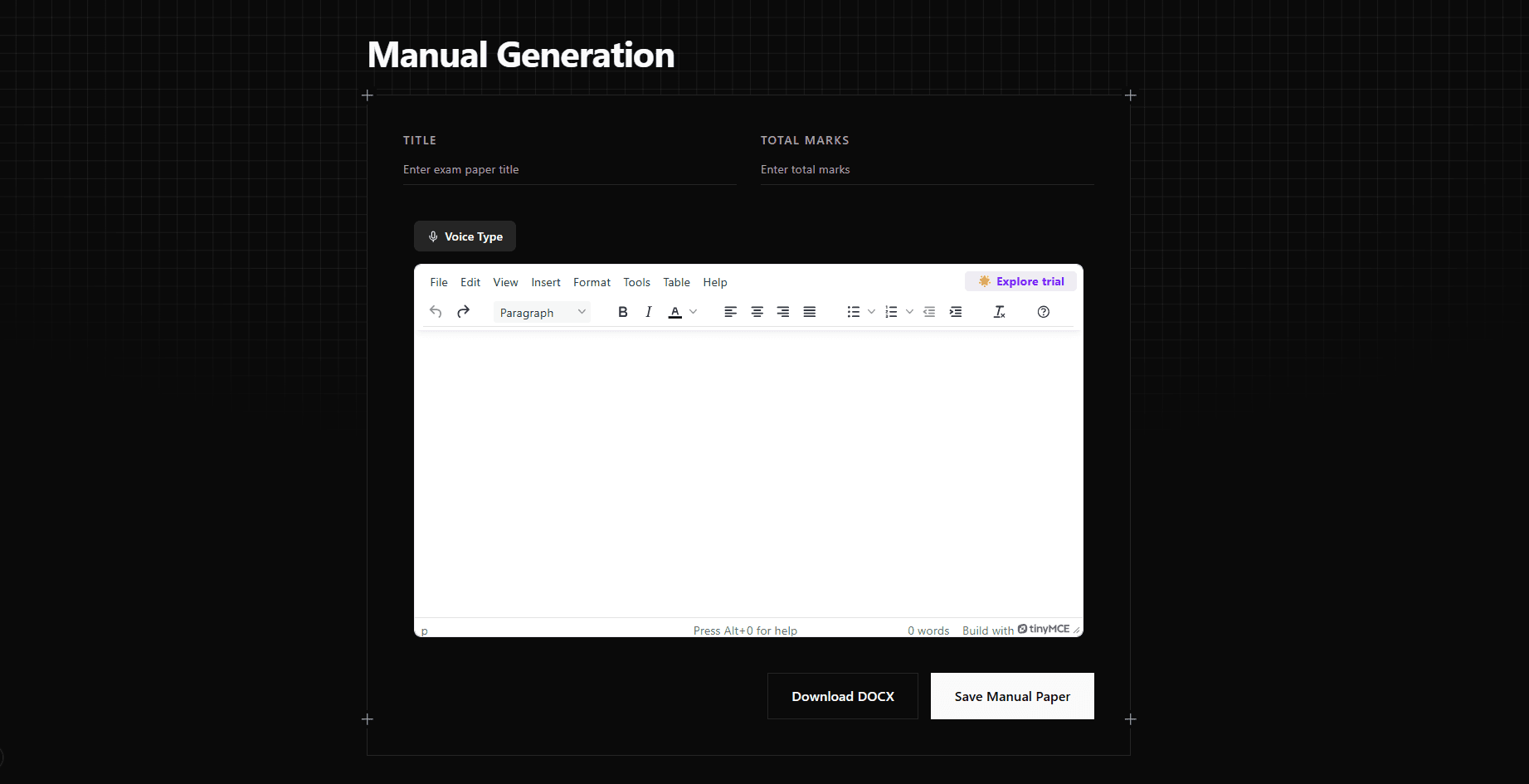Insert a bullet list

[853, 312]
